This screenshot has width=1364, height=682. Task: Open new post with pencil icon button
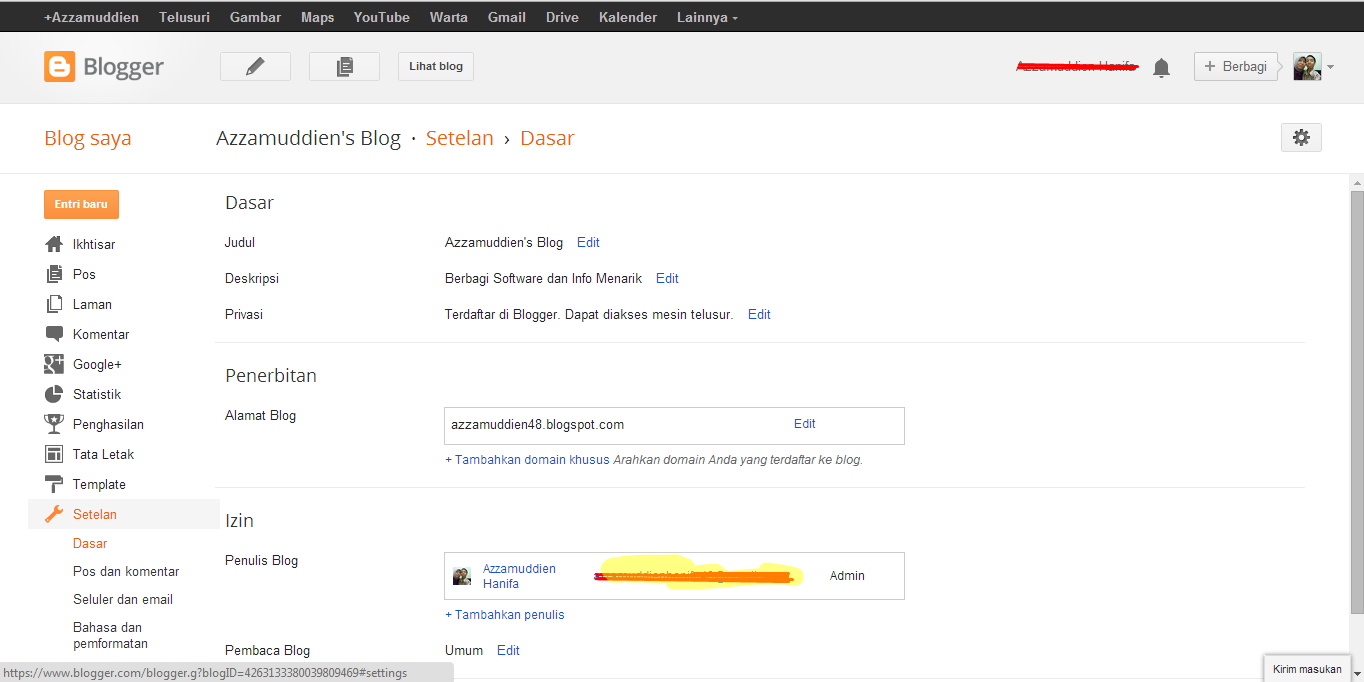pos(255,66)
